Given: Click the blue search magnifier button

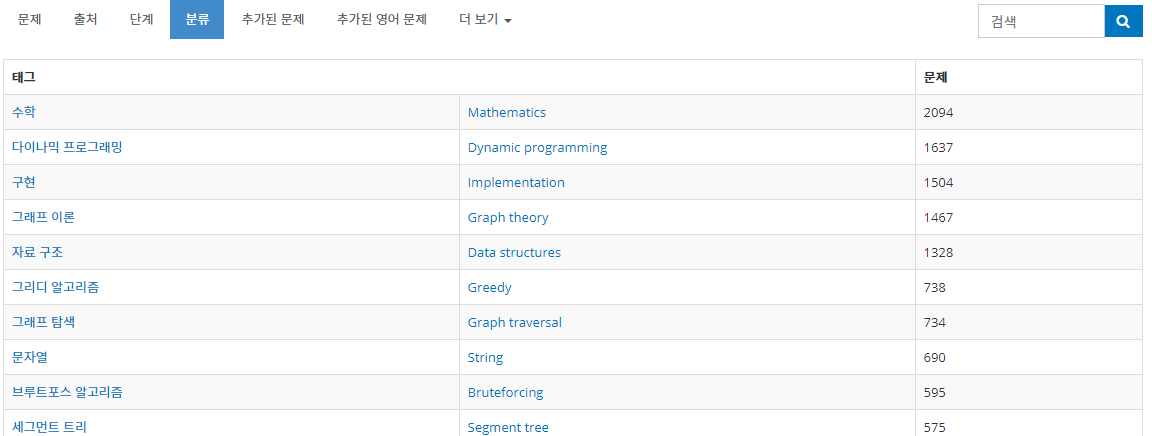Looking at the screenshot, I should 1123,21.
